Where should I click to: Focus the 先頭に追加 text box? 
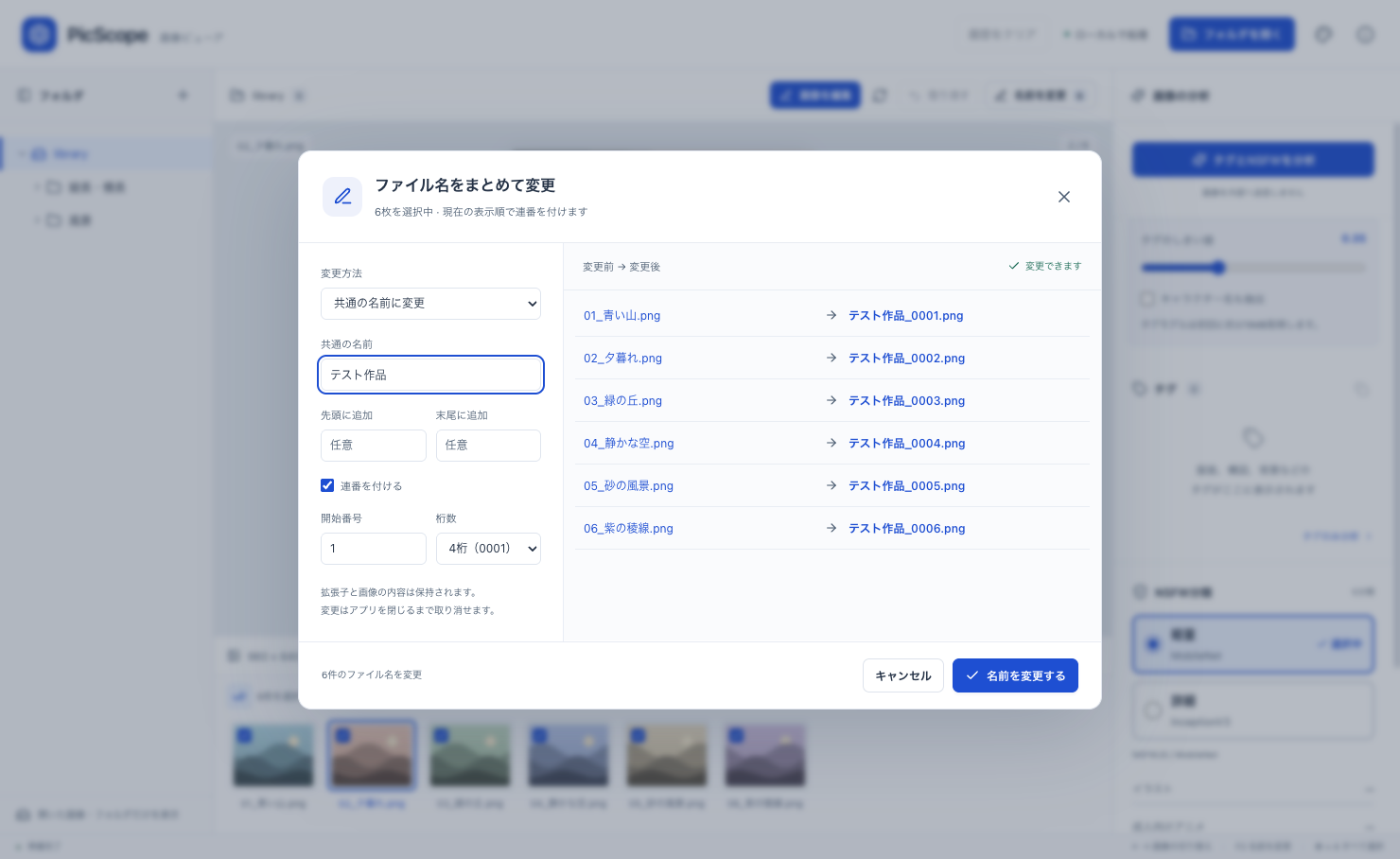[374, 446]
